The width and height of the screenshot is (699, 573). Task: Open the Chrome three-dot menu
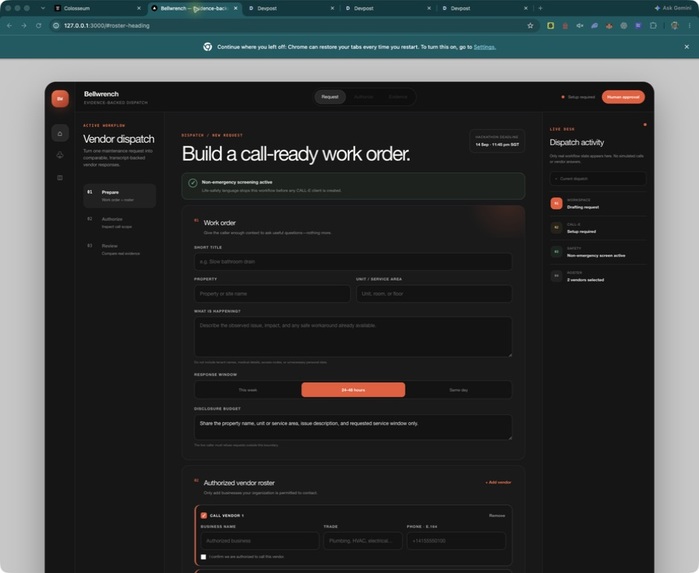[x=689, y=26]
